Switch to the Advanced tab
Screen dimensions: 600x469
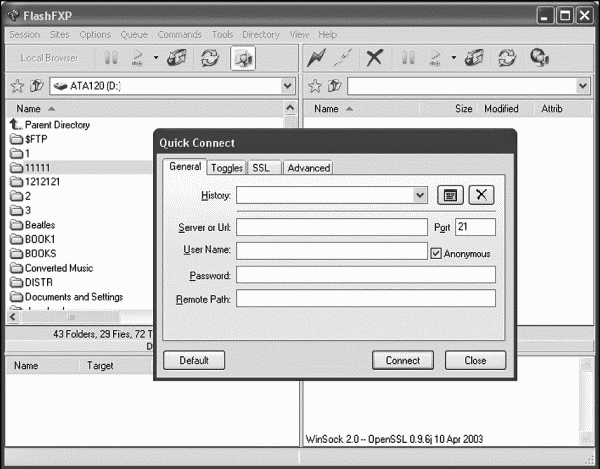pyautogui.click(x=308, y=168)
